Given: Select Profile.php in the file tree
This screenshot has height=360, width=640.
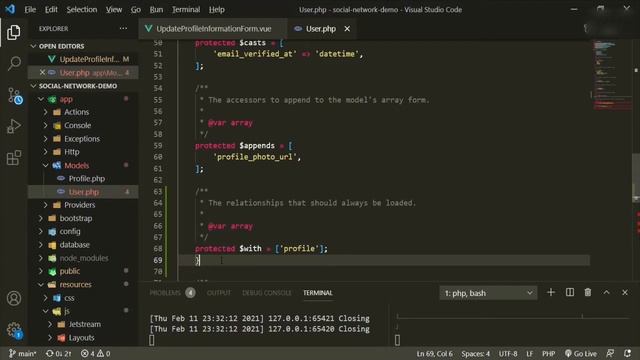Looking at the screenshot, I should tap(87, 178).
